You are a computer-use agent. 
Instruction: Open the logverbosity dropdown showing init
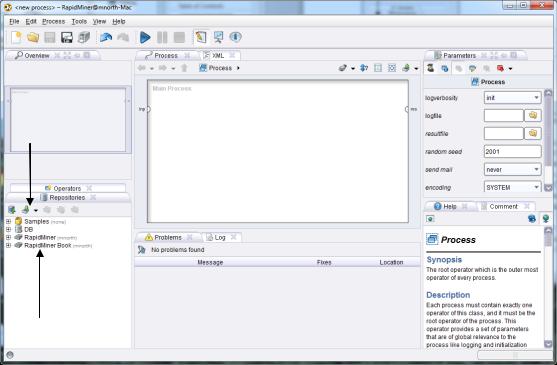(x=512, y=98)
